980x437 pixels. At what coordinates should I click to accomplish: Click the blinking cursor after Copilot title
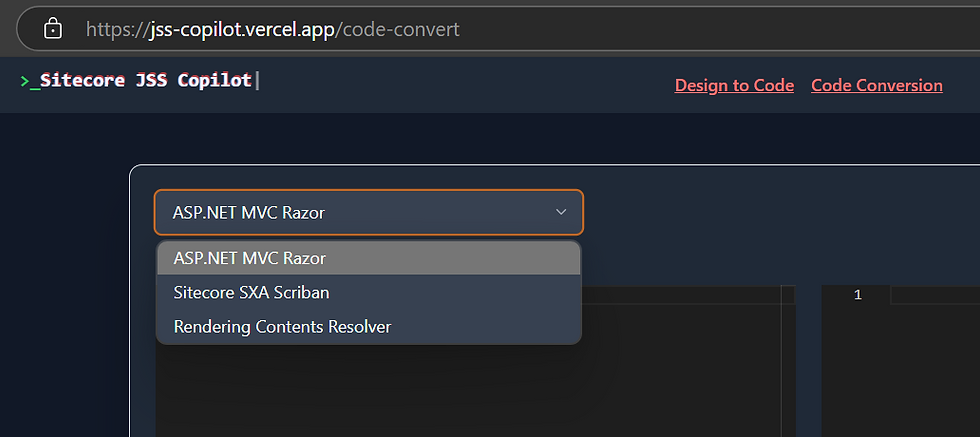coord(257,81)
